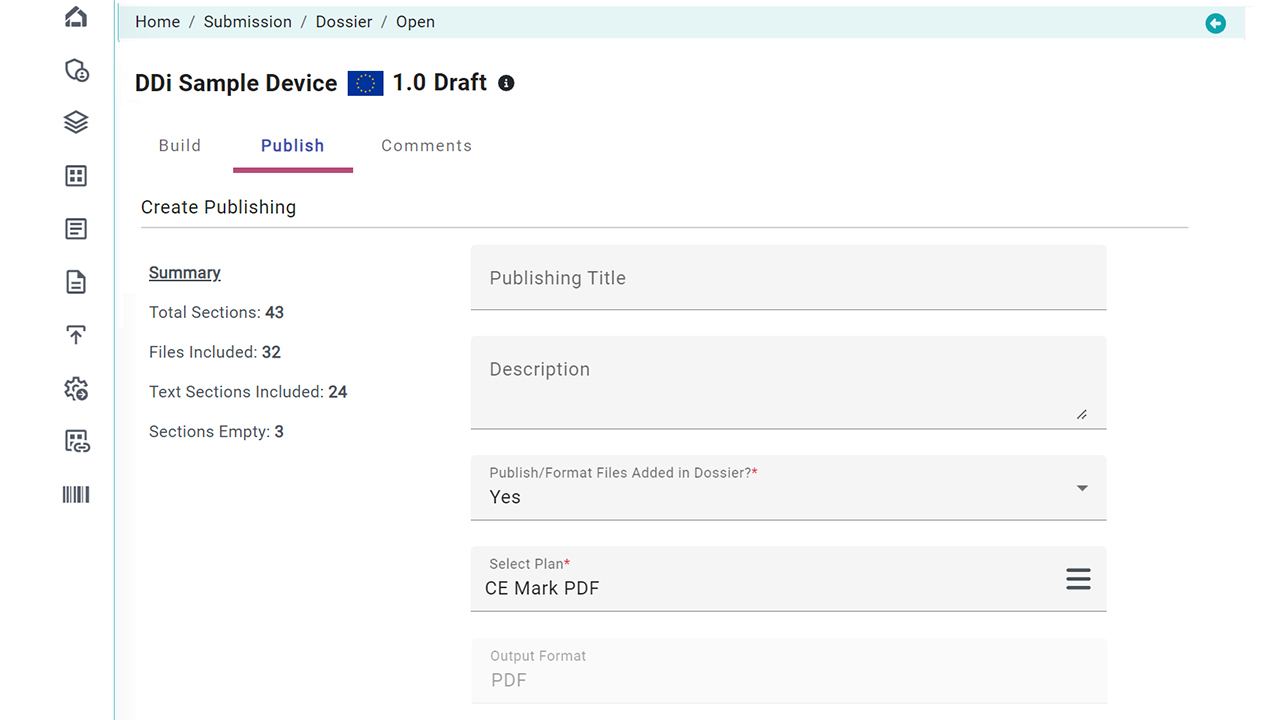1280x720 pixels.
Task: Switch to the Comments tab
Action: [426, 146]
